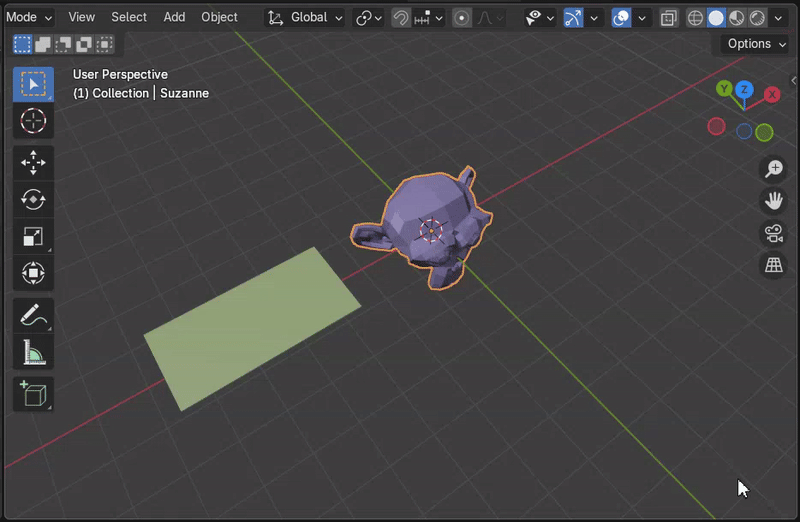800x522 pixels.
Task: Select the Scale tool
Action: point(33,236)
